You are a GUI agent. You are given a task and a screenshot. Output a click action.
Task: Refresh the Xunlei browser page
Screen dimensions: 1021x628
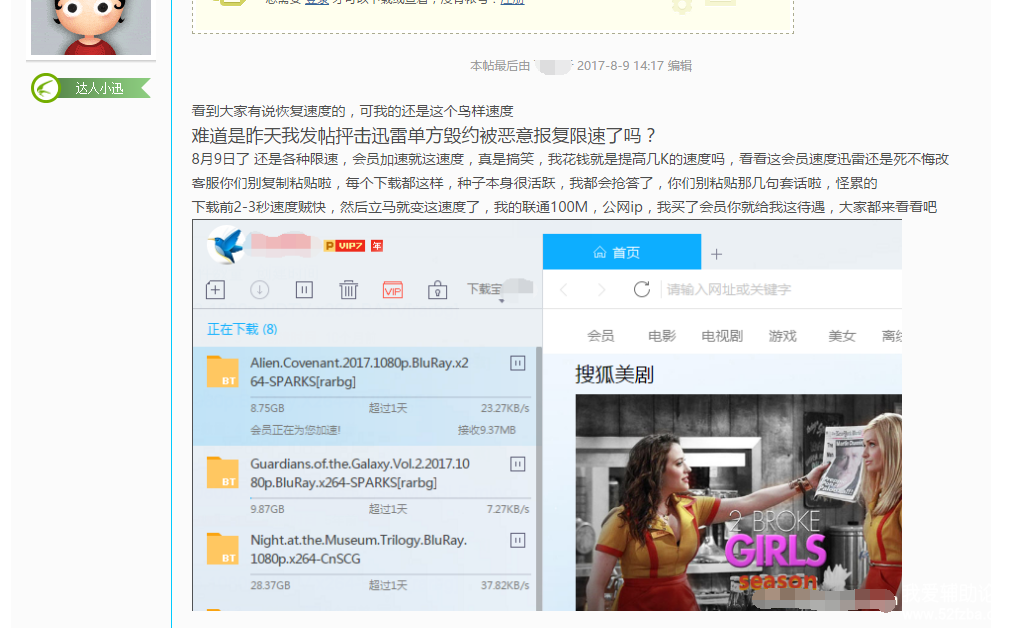pos(642,289)
